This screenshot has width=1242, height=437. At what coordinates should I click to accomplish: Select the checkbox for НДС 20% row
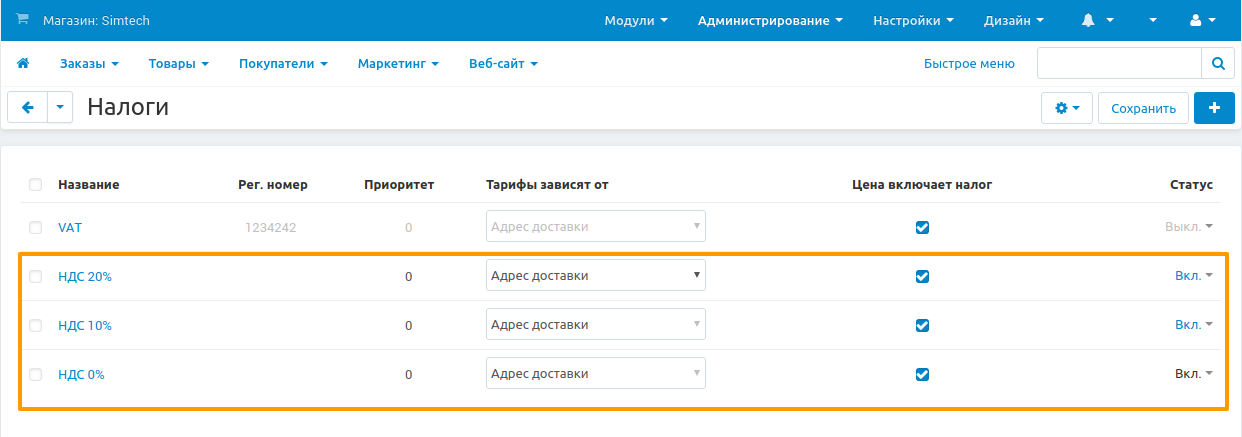pyautogui.click(x=36, y=277)
